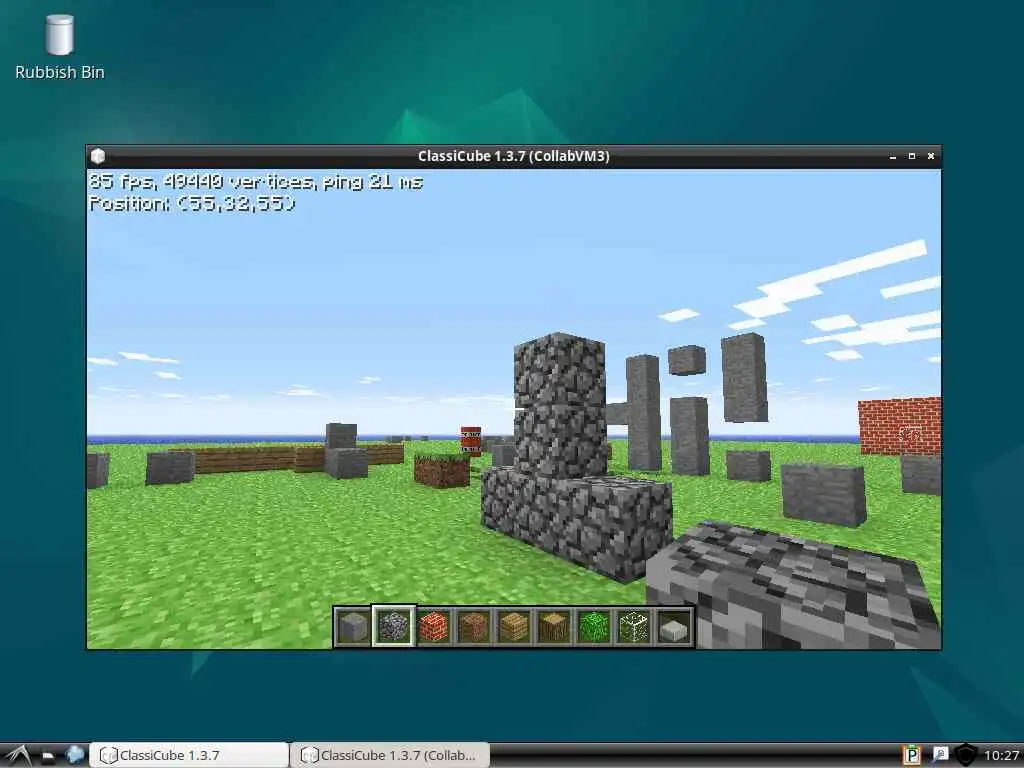Select the cobblestone block in the hotbar
The height and width of the screenshot is (768, 1024).
(393, 626)
